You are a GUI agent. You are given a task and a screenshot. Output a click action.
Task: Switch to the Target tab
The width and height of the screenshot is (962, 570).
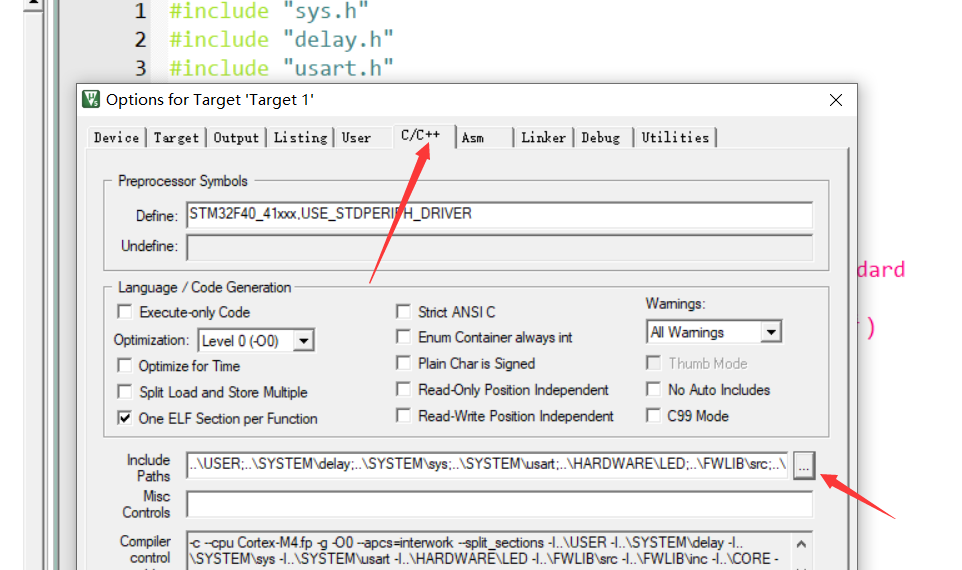pyautogui.click(x=176, y=137)
